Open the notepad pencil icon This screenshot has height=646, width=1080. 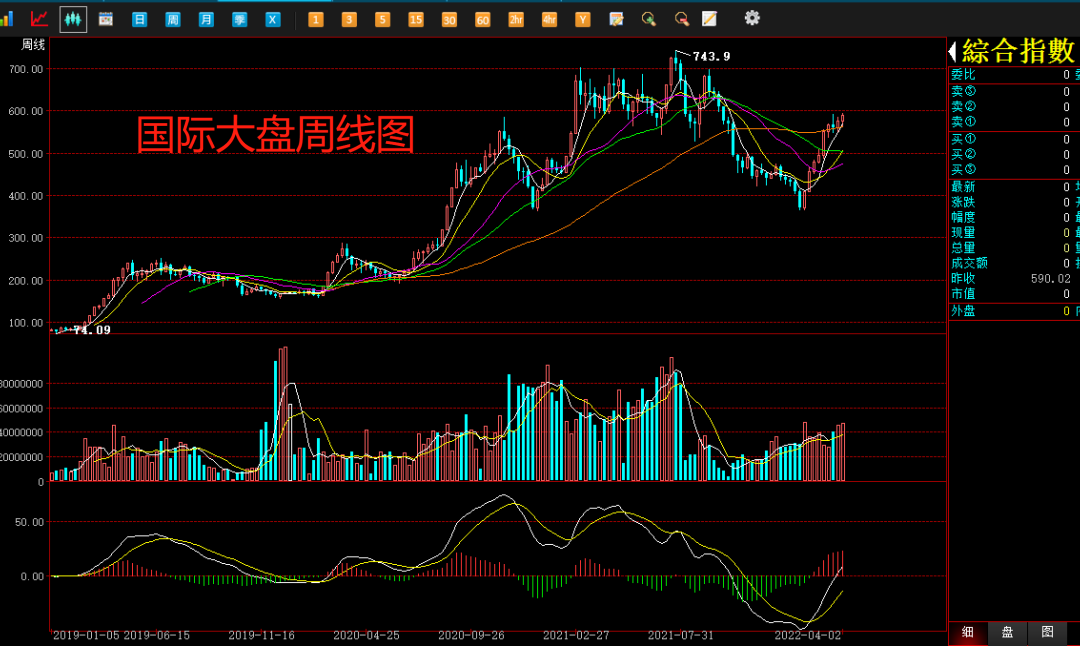(x=709, y=19)
